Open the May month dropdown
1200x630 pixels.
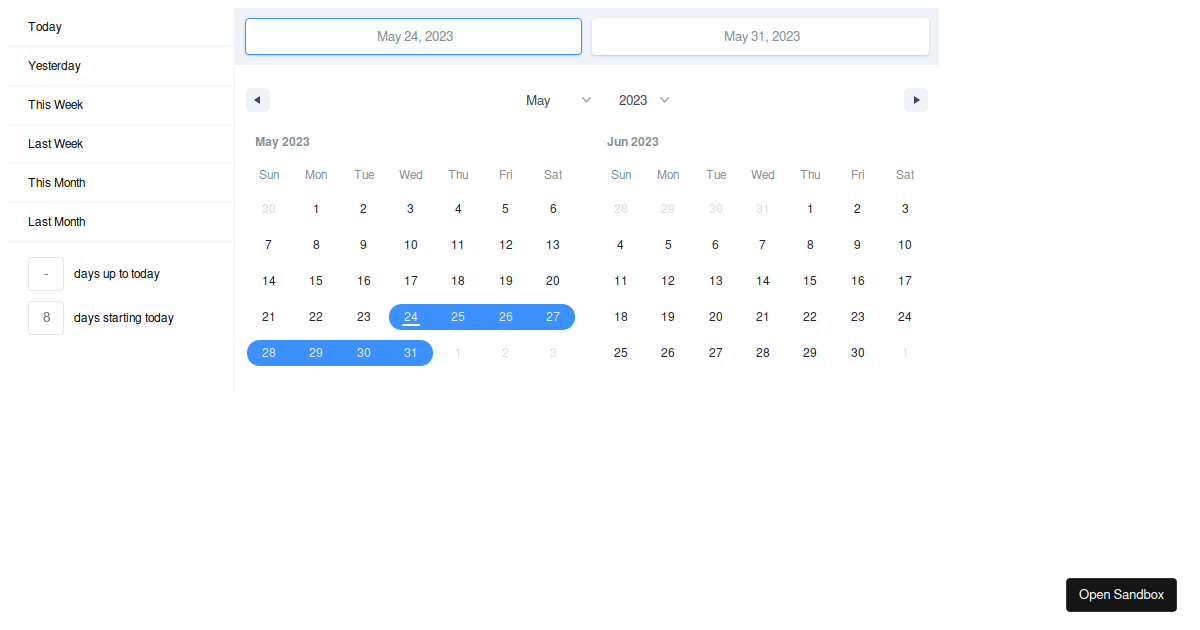click(558, 100)
